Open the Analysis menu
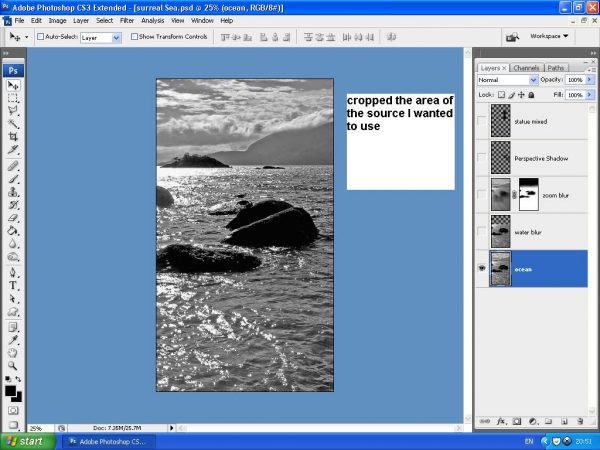 pos(153,21)
